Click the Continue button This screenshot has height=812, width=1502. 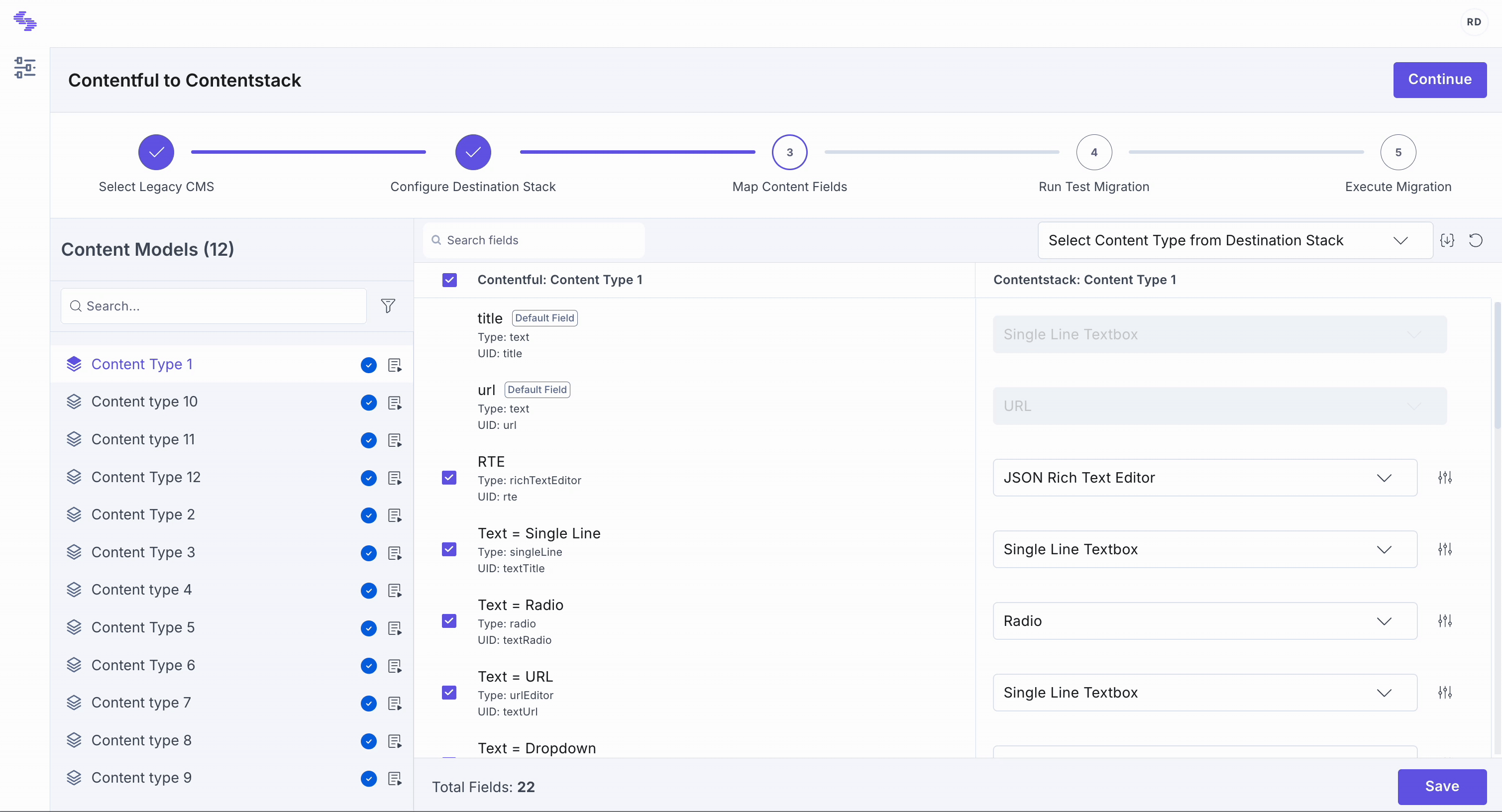click(1439, 80)
